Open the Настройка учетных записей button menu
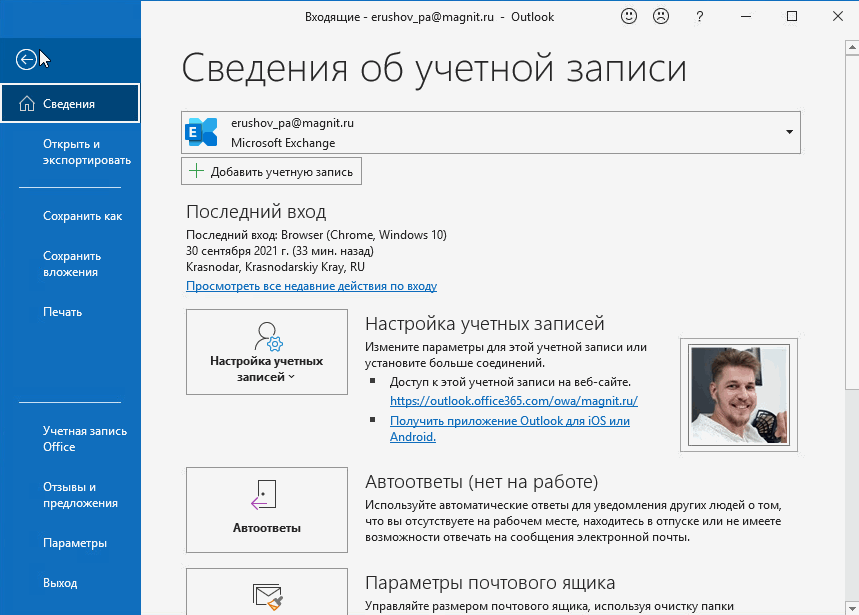Image resolution: width=859 pixels, height=615 pixels. click(267, 352)
